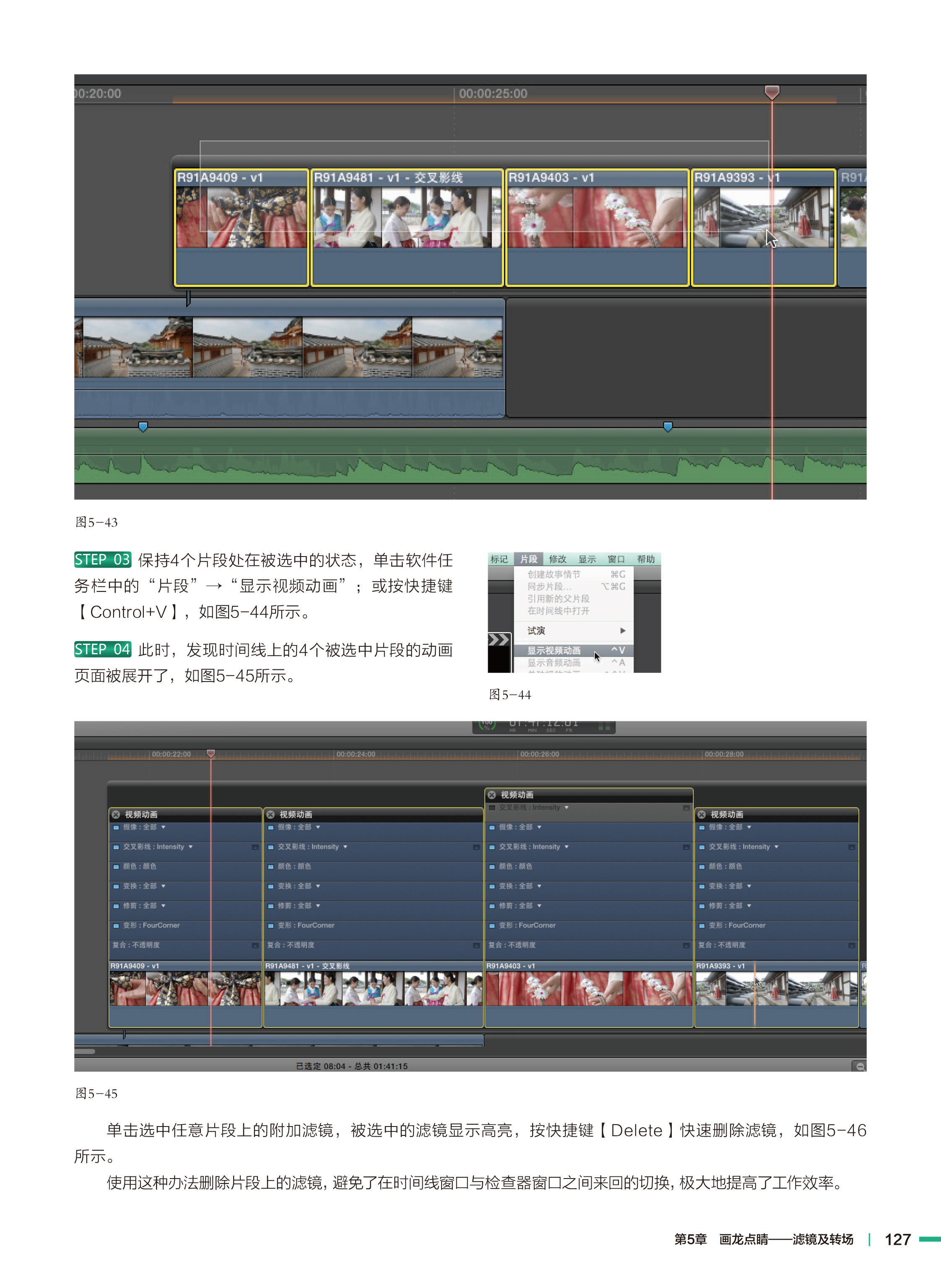Expand 复合 不透明度 editor icon for clip R91A9481
This screenshot has width=941, height=1288.
(476, 945)
